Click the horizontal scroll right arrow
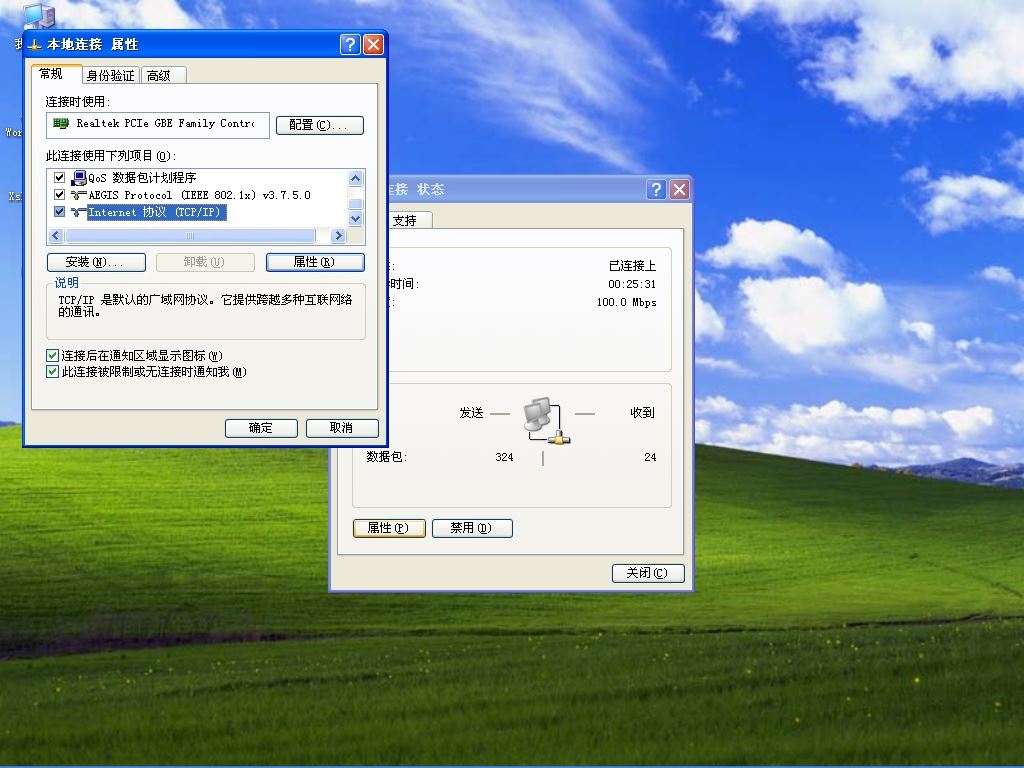Viewport: 1024px width, 768px height. pyautogui.click(x=338, y=235)
